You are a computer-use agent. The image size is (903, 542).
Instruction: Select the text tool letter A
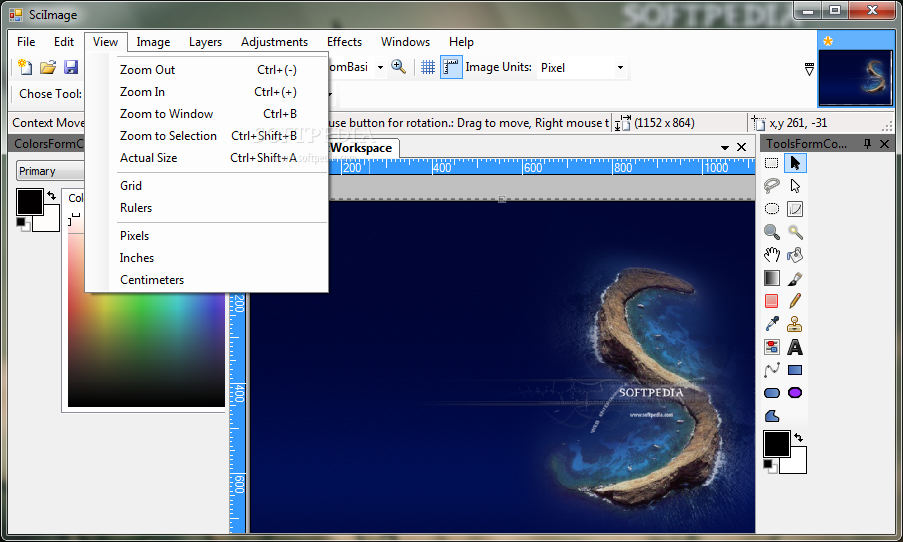click(795, 347)
